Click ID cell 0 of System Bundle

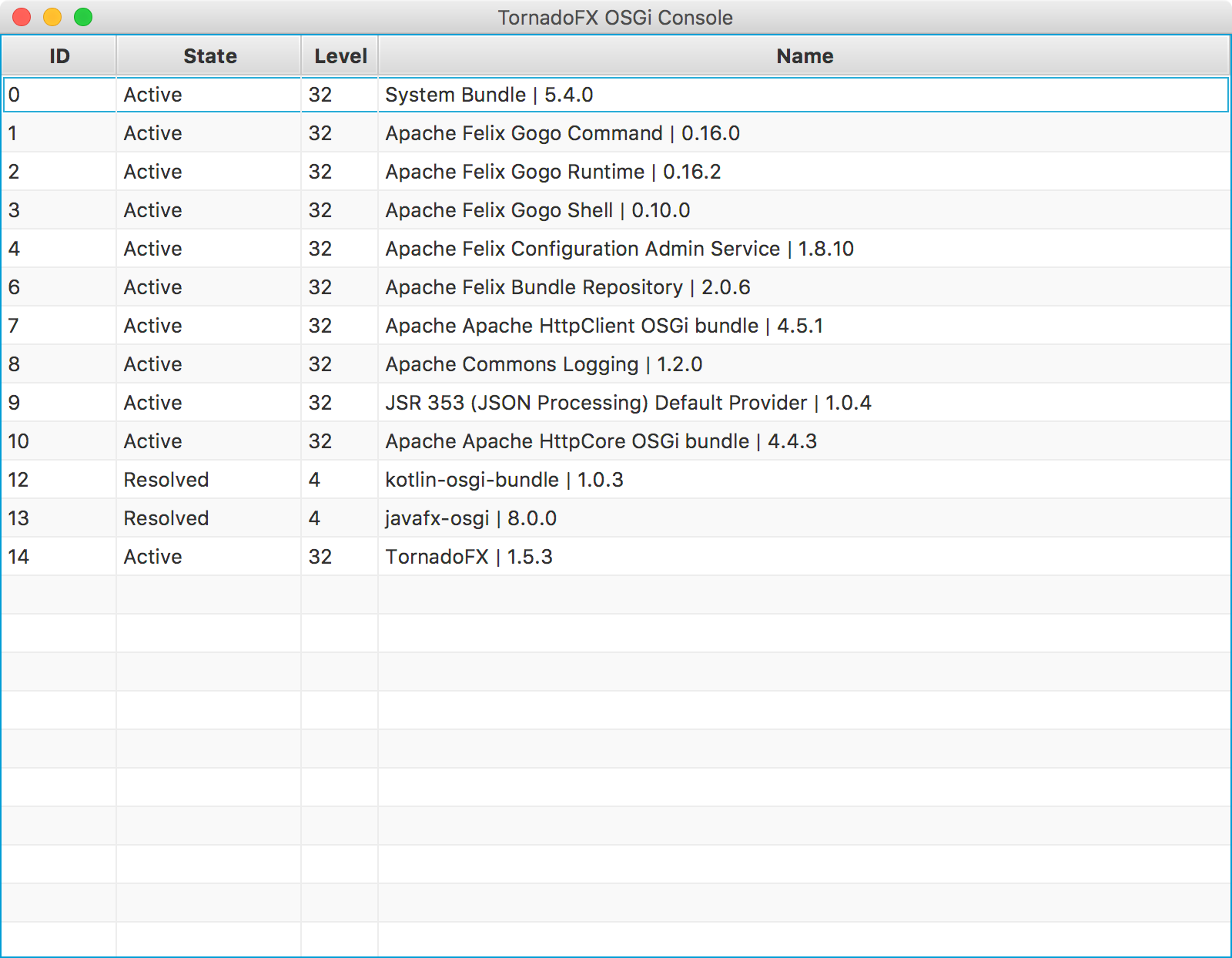59,95
